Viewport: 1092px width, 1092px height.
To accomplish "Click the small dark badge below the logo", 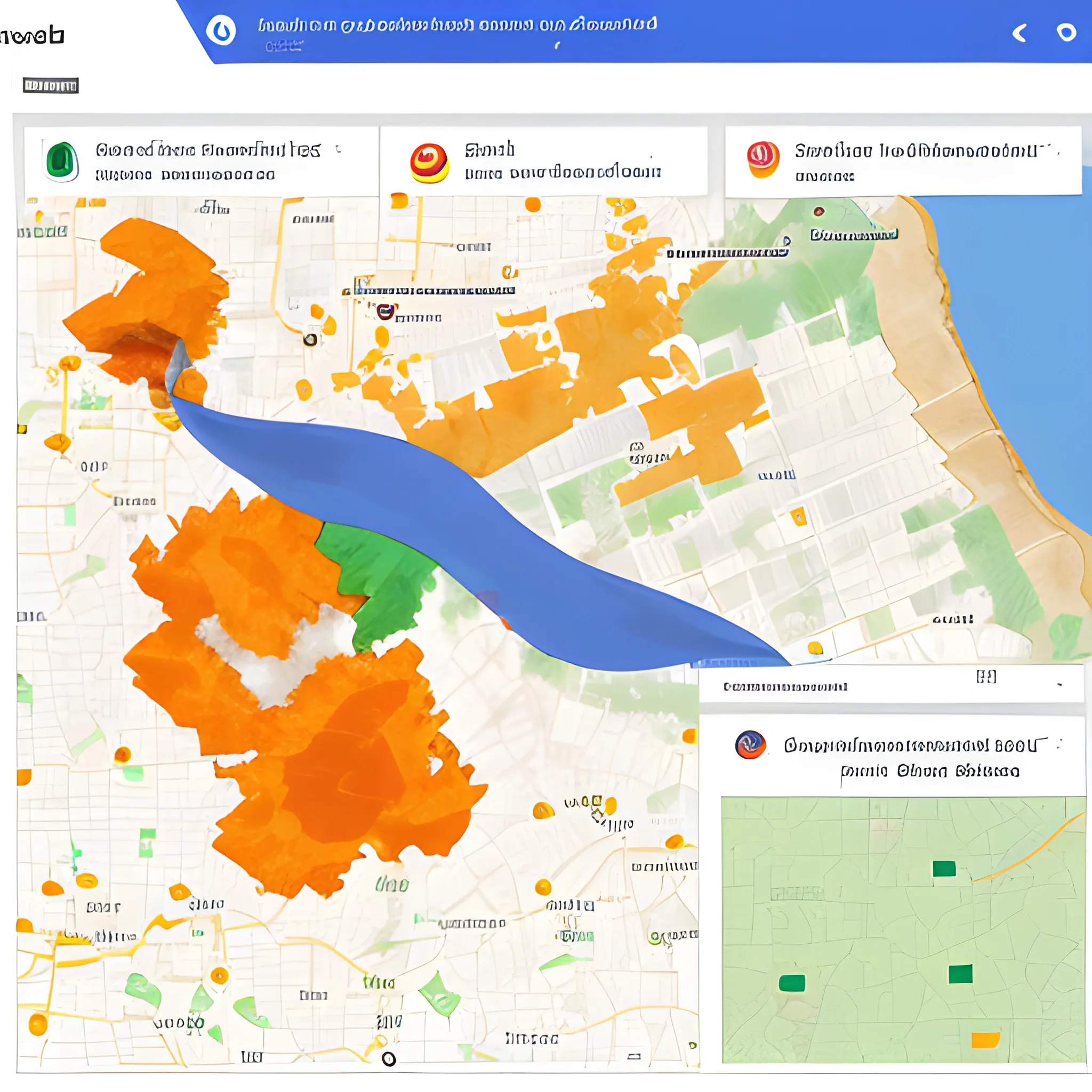I will (x=50, y=86).
